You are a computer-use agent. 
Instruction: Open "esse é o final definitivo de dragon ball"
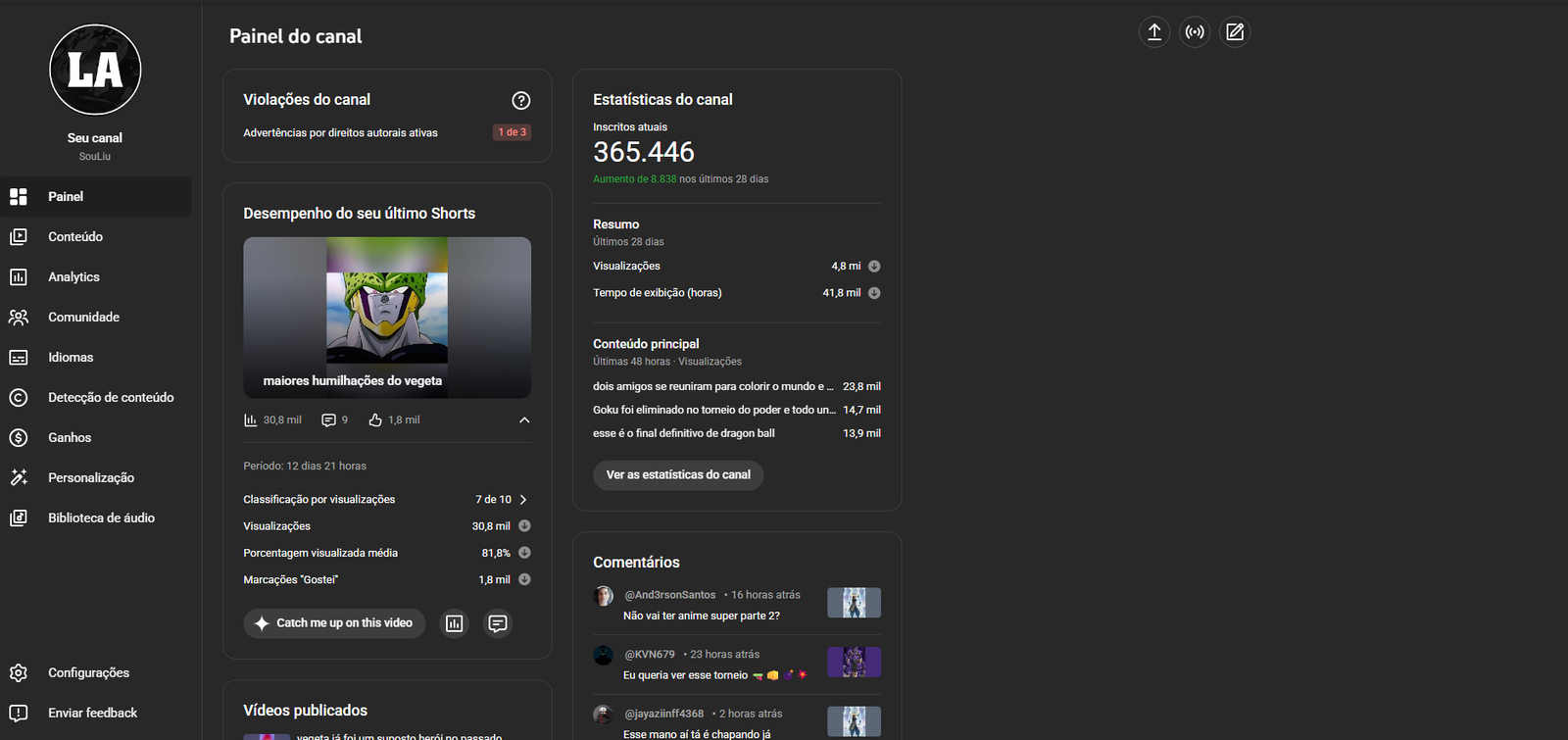684,433
